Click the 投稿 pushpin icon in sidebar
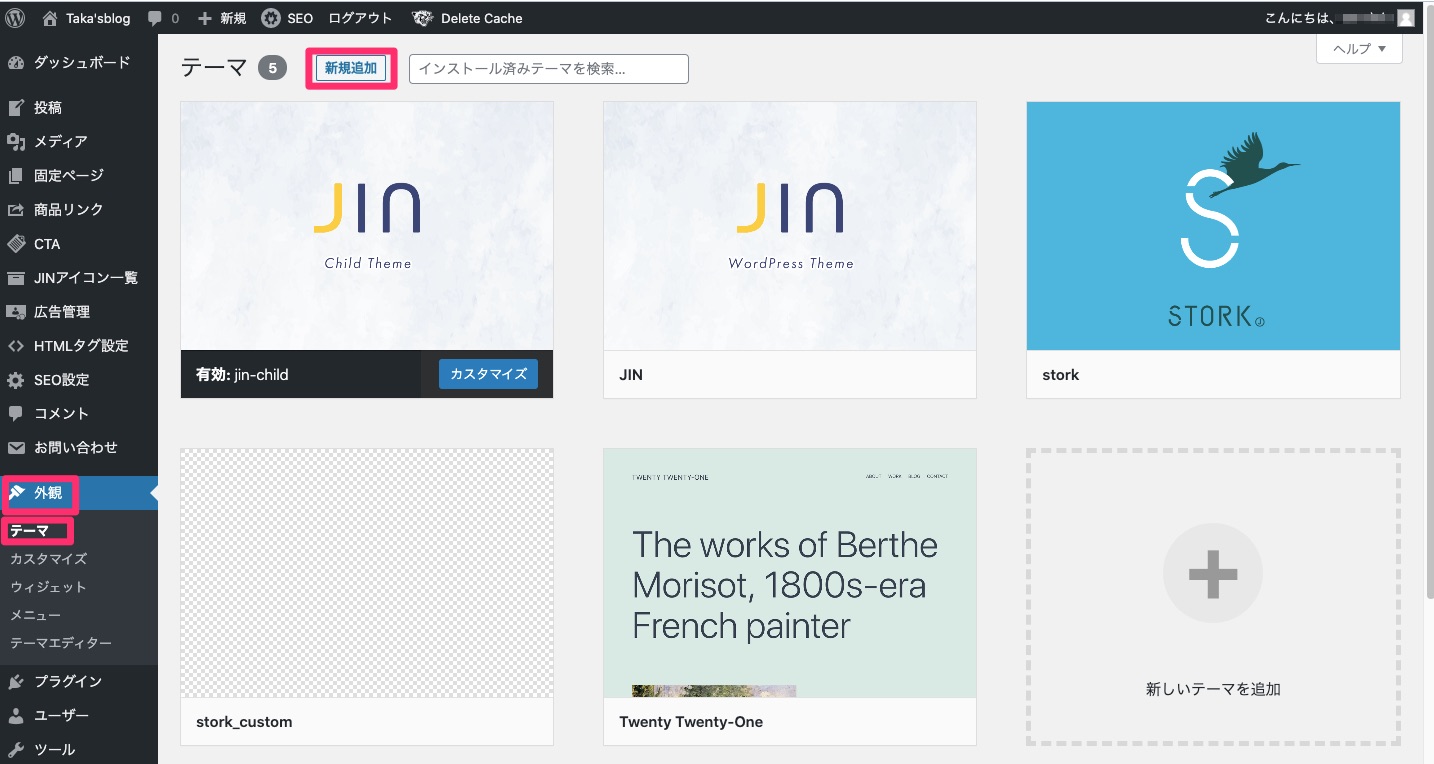 [x=15, y=107]
